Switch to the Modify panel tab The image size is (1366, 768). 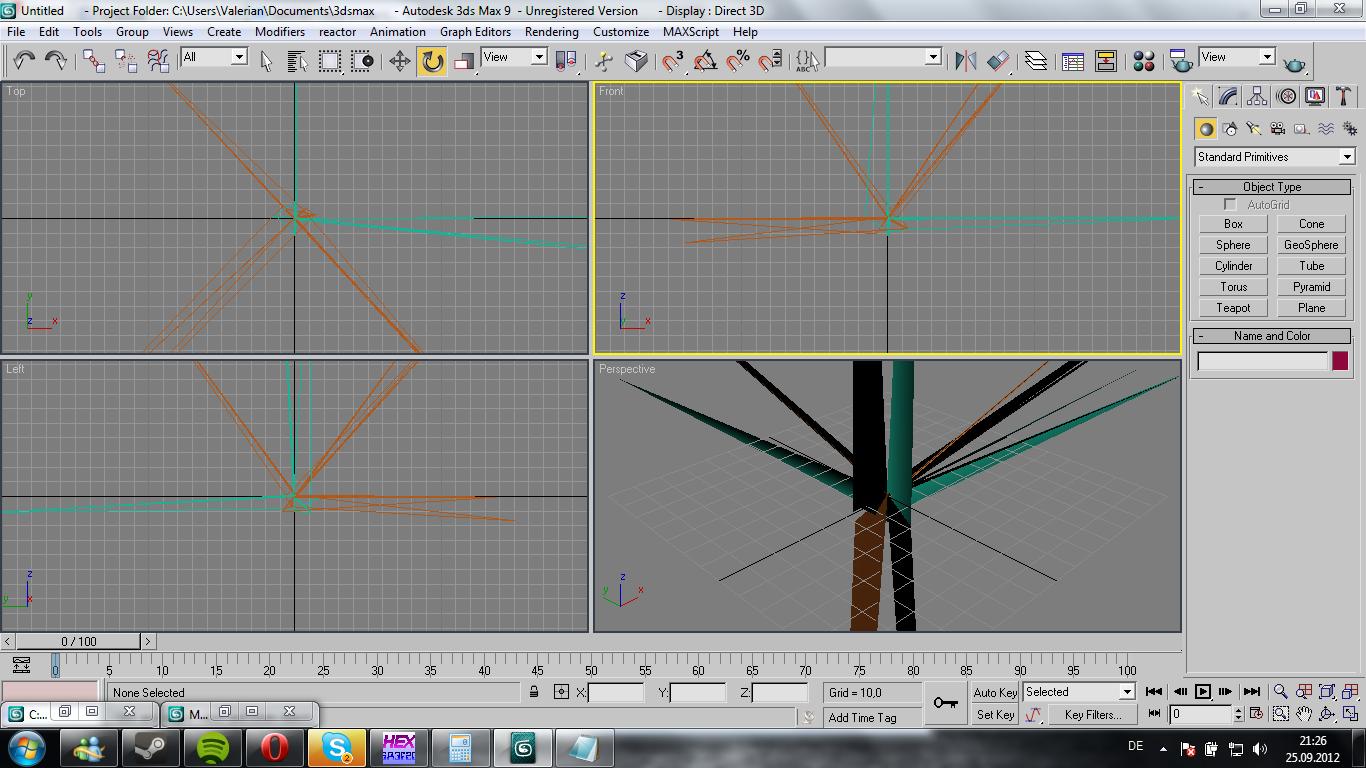coord(1229,96)
